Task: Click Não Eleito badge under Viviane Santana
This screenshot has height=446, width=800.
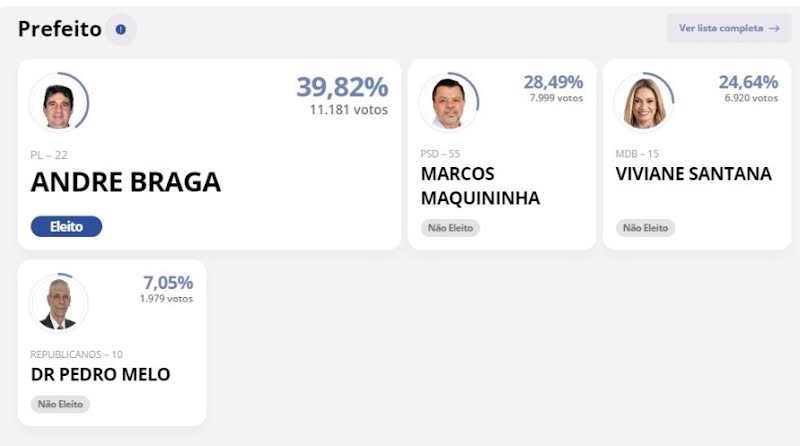Action: coord(645,228)
